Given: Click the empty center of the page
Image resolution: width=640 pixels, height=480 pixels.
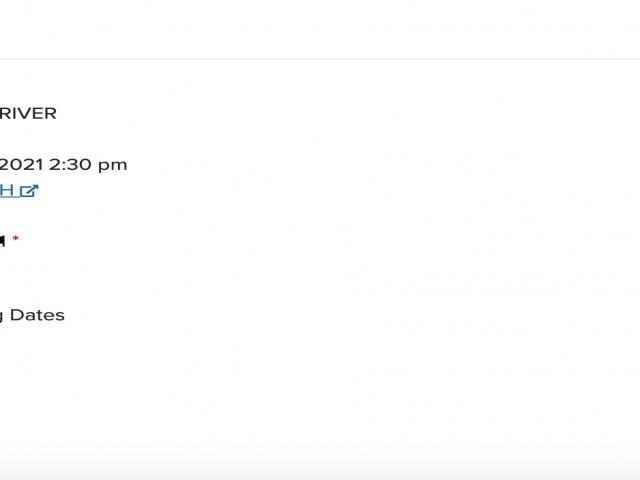Looking at the screenshot, I should tap(320, 260).
